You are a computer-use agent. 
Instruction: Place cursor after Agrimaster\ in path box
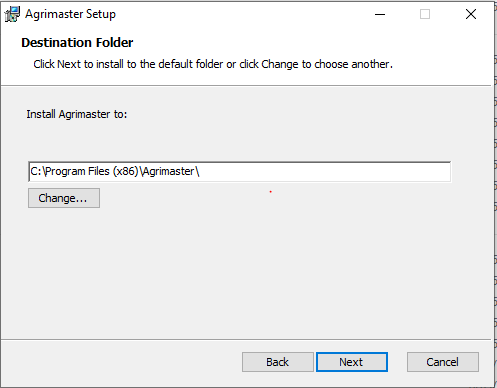[x=200, y=172]
